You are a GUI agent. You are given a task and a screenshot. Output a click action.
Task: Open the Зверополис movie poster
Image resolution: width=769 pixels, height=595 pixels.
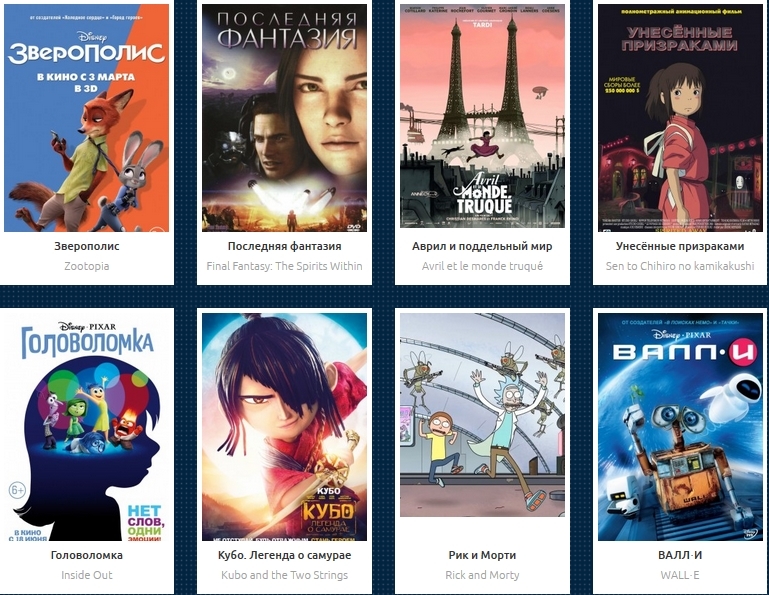[86, 118]
